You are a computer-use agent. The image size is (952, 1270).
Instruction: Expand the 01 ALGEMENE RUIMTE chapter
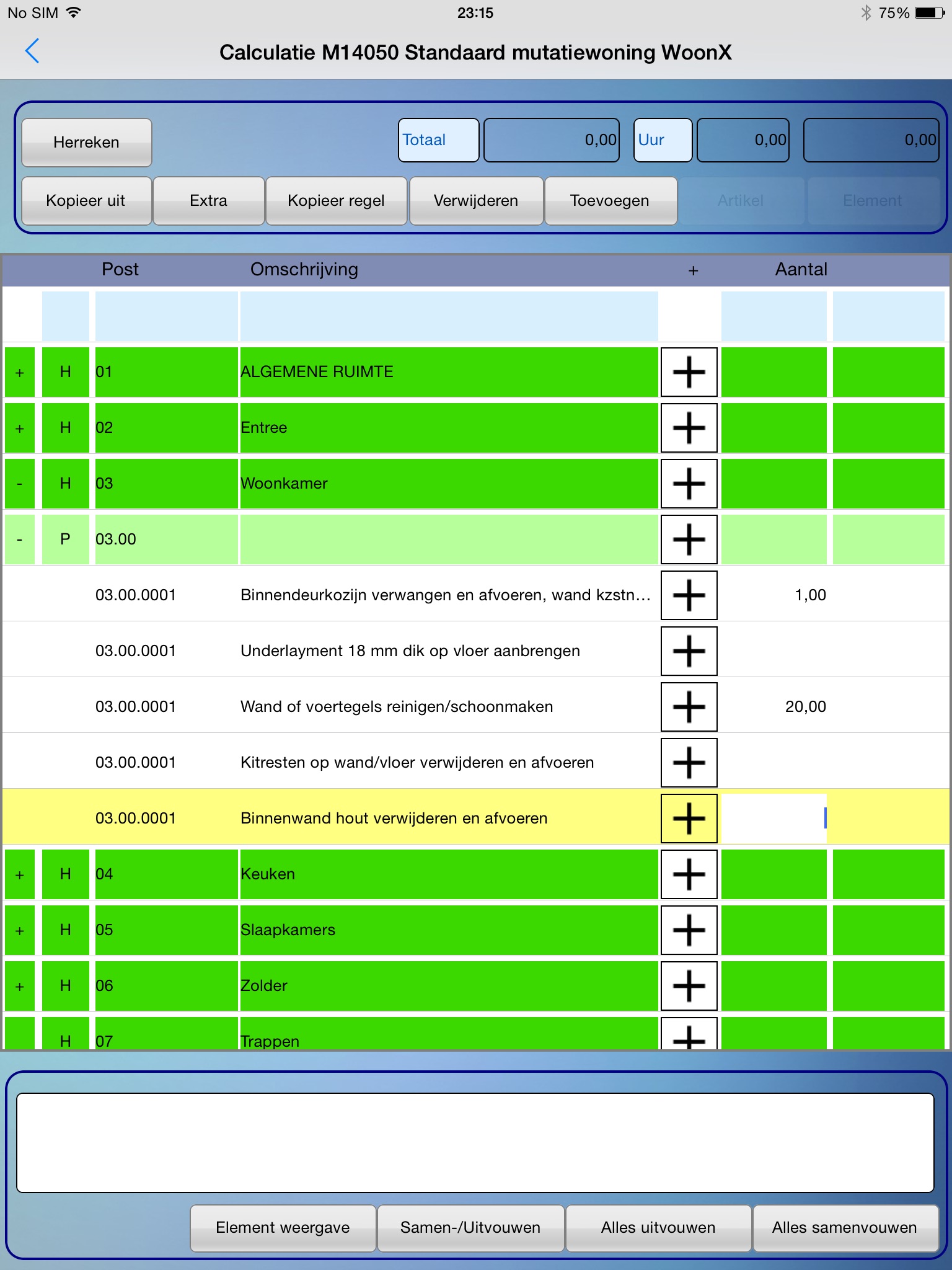point(20,372)
